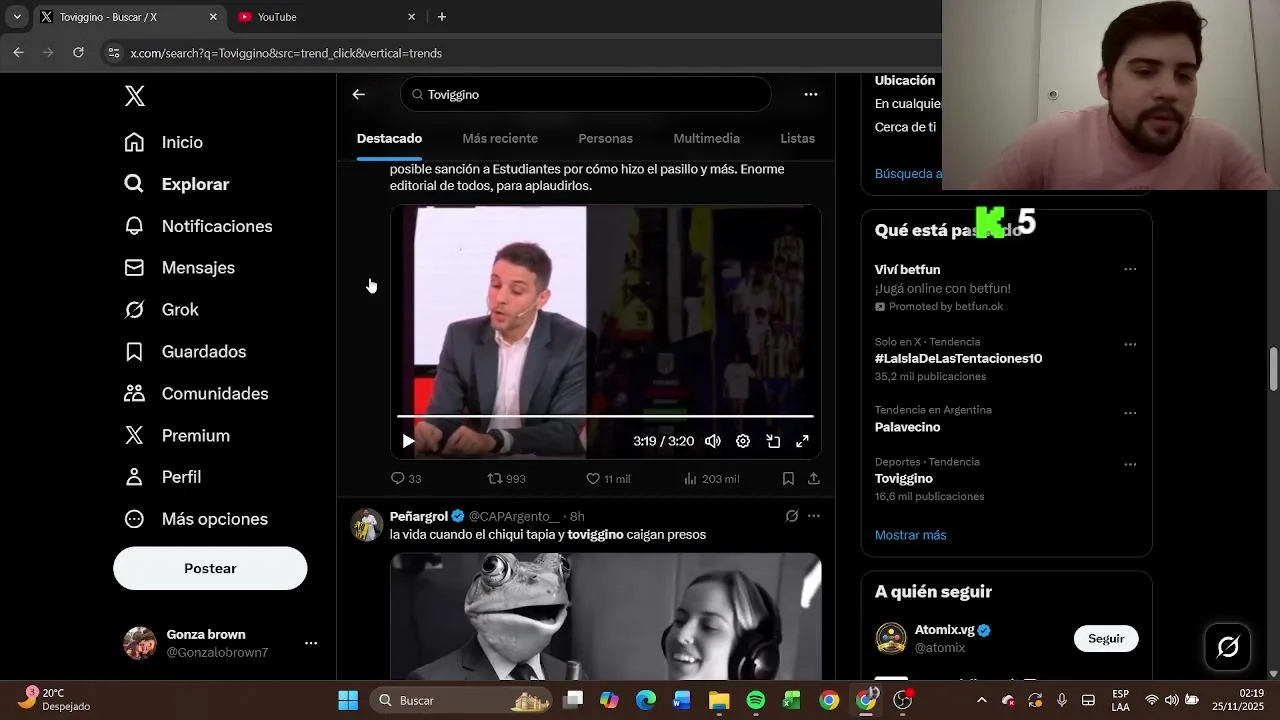Open video settings gear
The width and height of the screenshot is (1280, 720).
[743, 441]
